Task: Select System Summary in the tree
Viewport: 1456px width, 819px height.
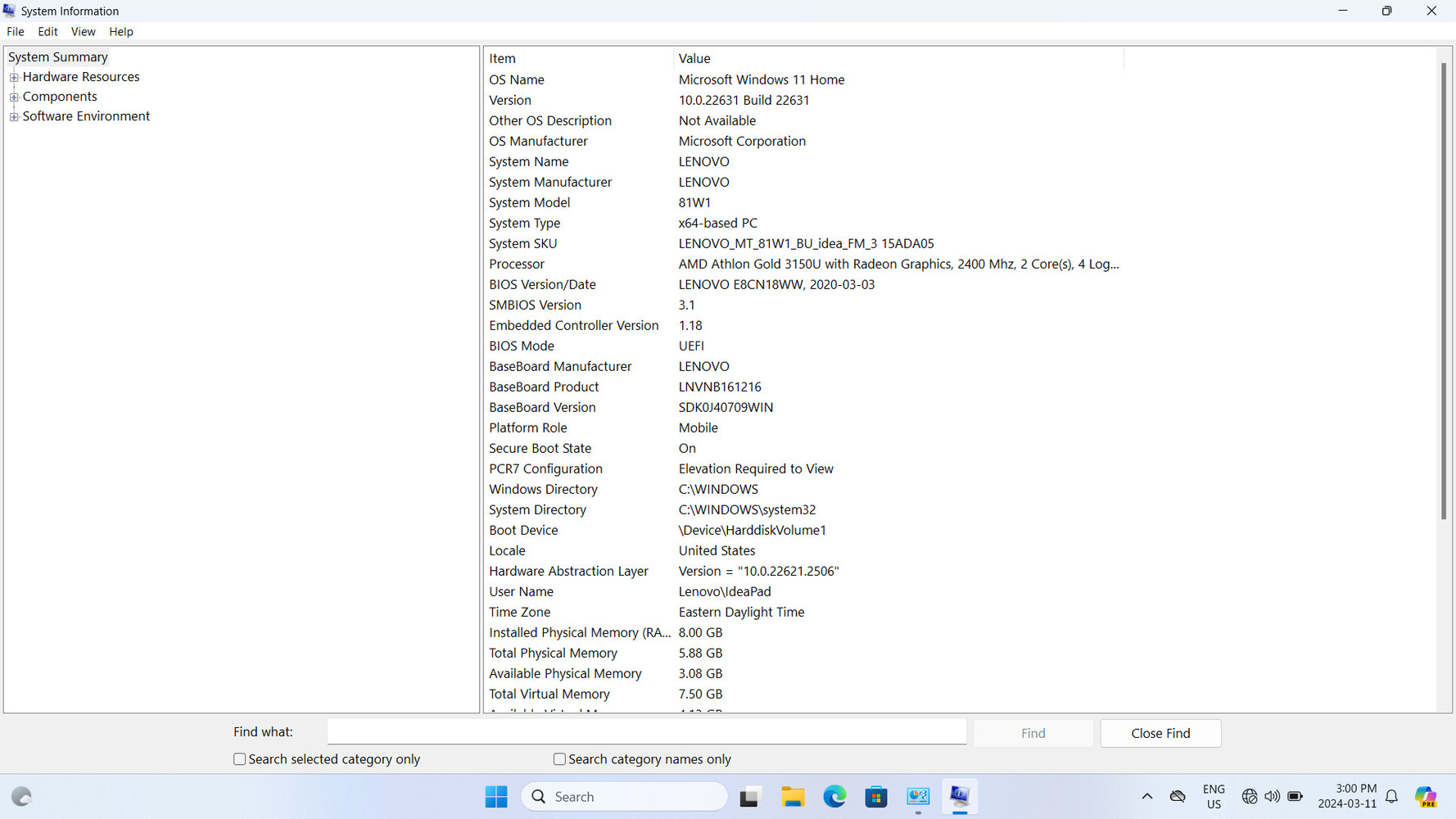Action: point(58,57)
